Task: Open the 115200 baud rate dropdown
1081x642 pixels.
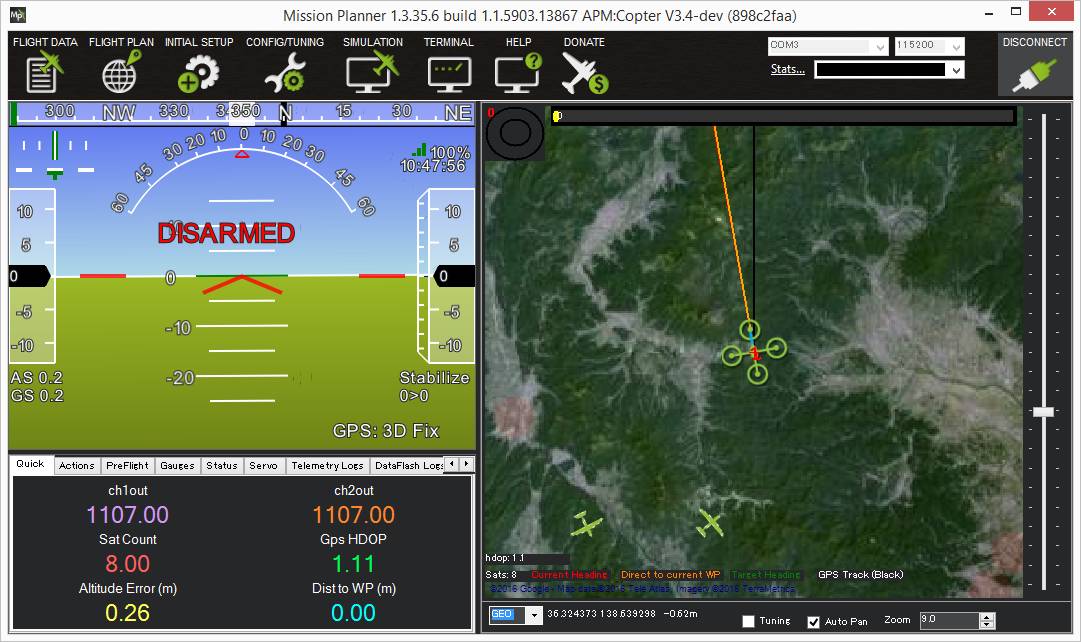Action: pyautogui.click(x=957, y=45)
